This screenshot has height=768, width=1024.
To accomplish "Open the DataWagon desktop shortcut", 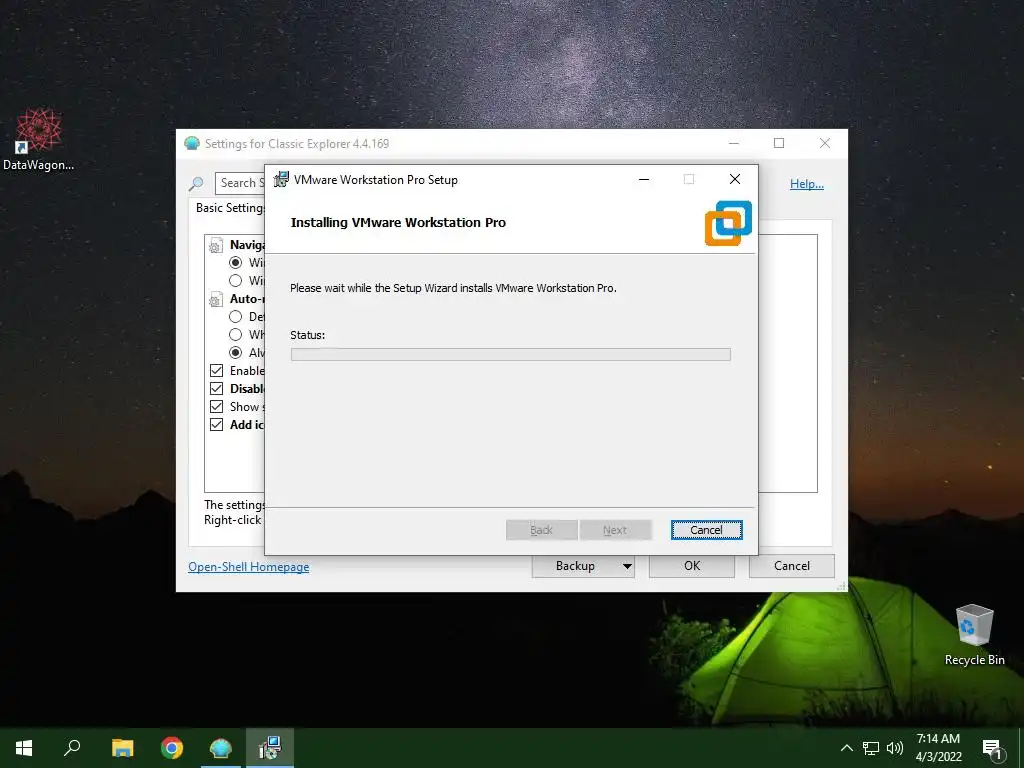I will tap(39, 140).
